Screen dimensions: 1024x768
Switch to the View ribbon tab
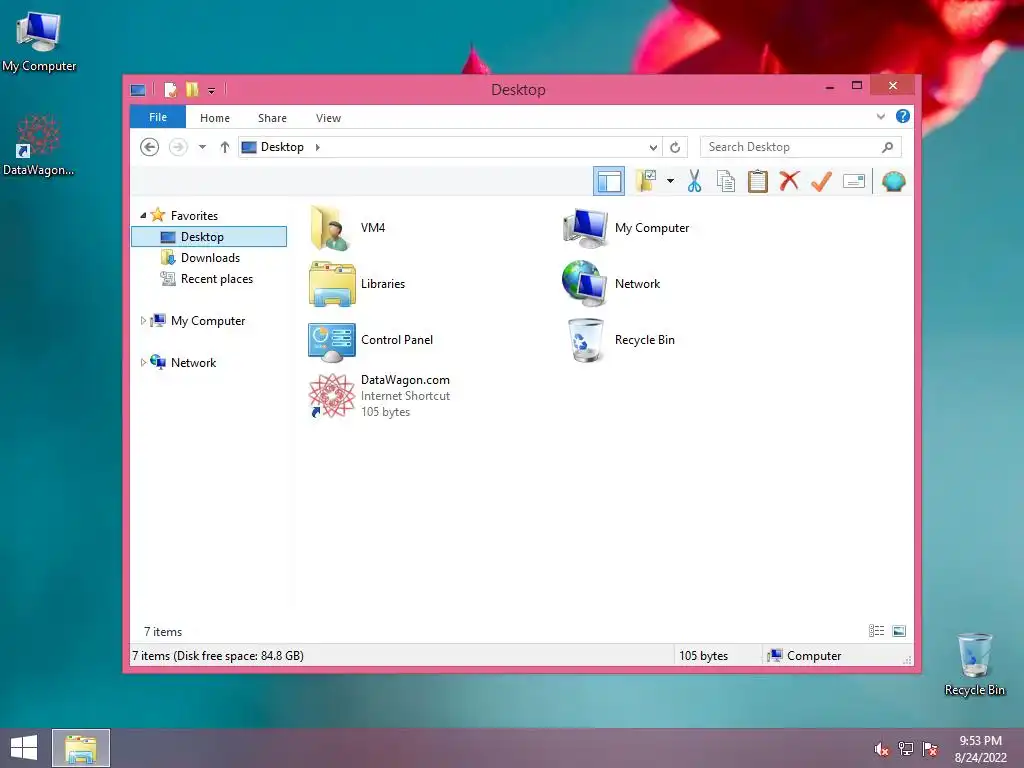click(328, 118)
